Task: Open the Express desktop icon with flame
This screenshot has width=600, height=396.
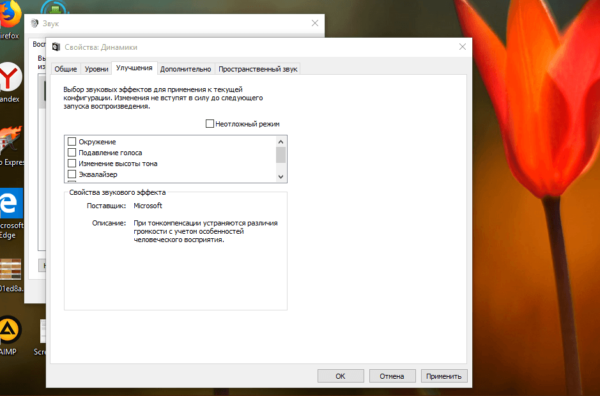Action: point(11,145)
